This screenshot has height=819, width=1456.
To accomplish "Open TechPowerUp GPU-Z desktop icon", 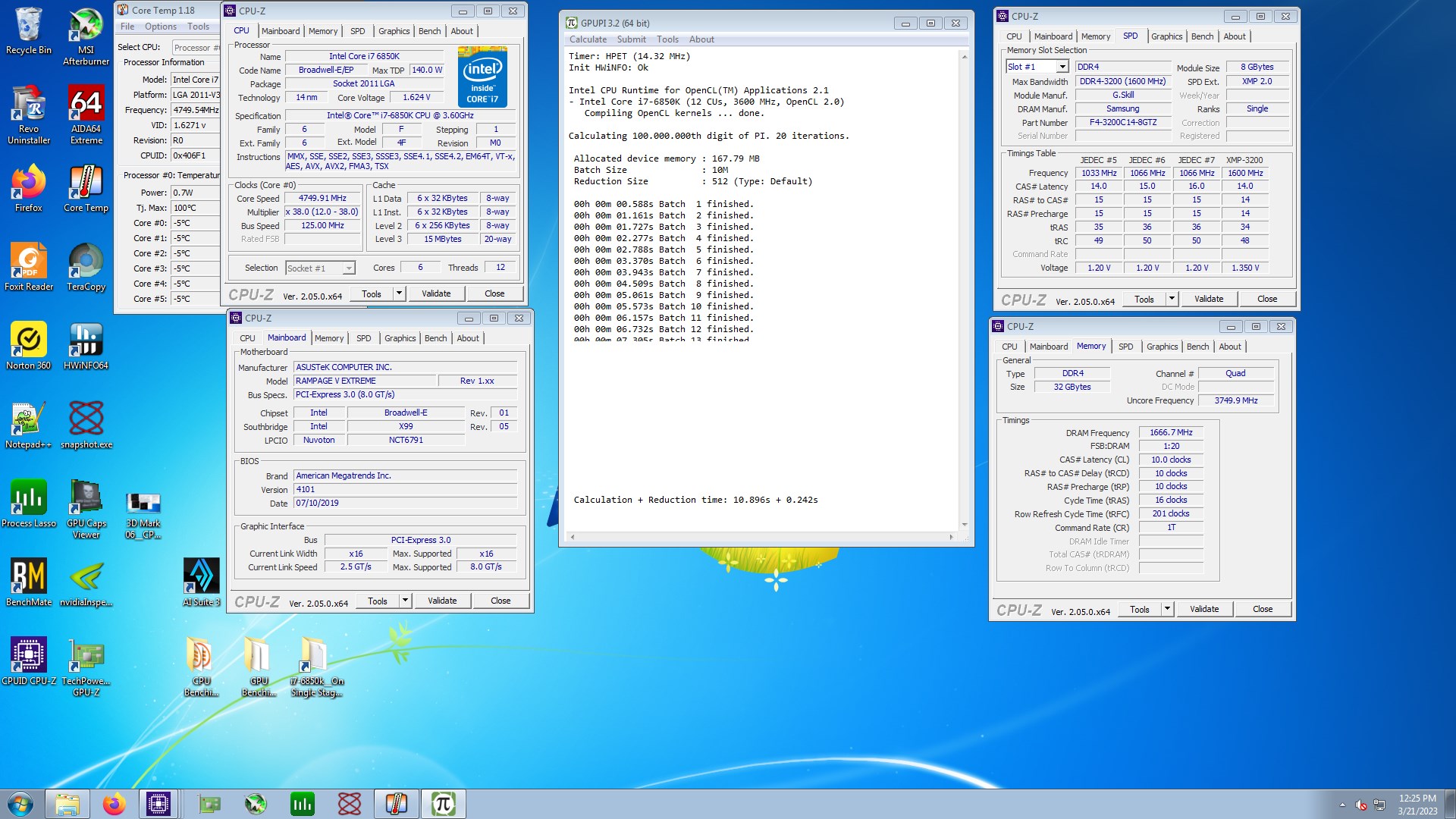I will (x=86, y=667).
